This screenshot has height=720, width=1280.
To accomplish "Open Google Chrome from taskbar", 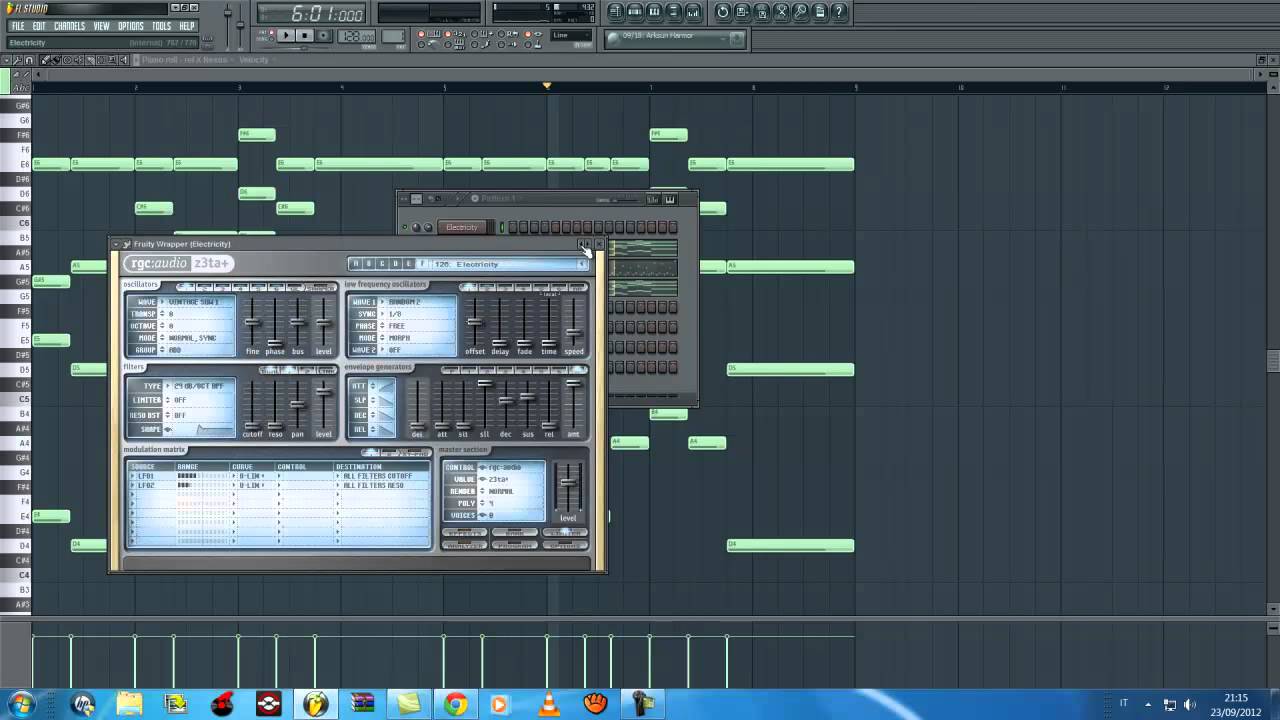I will click(455, 704).
